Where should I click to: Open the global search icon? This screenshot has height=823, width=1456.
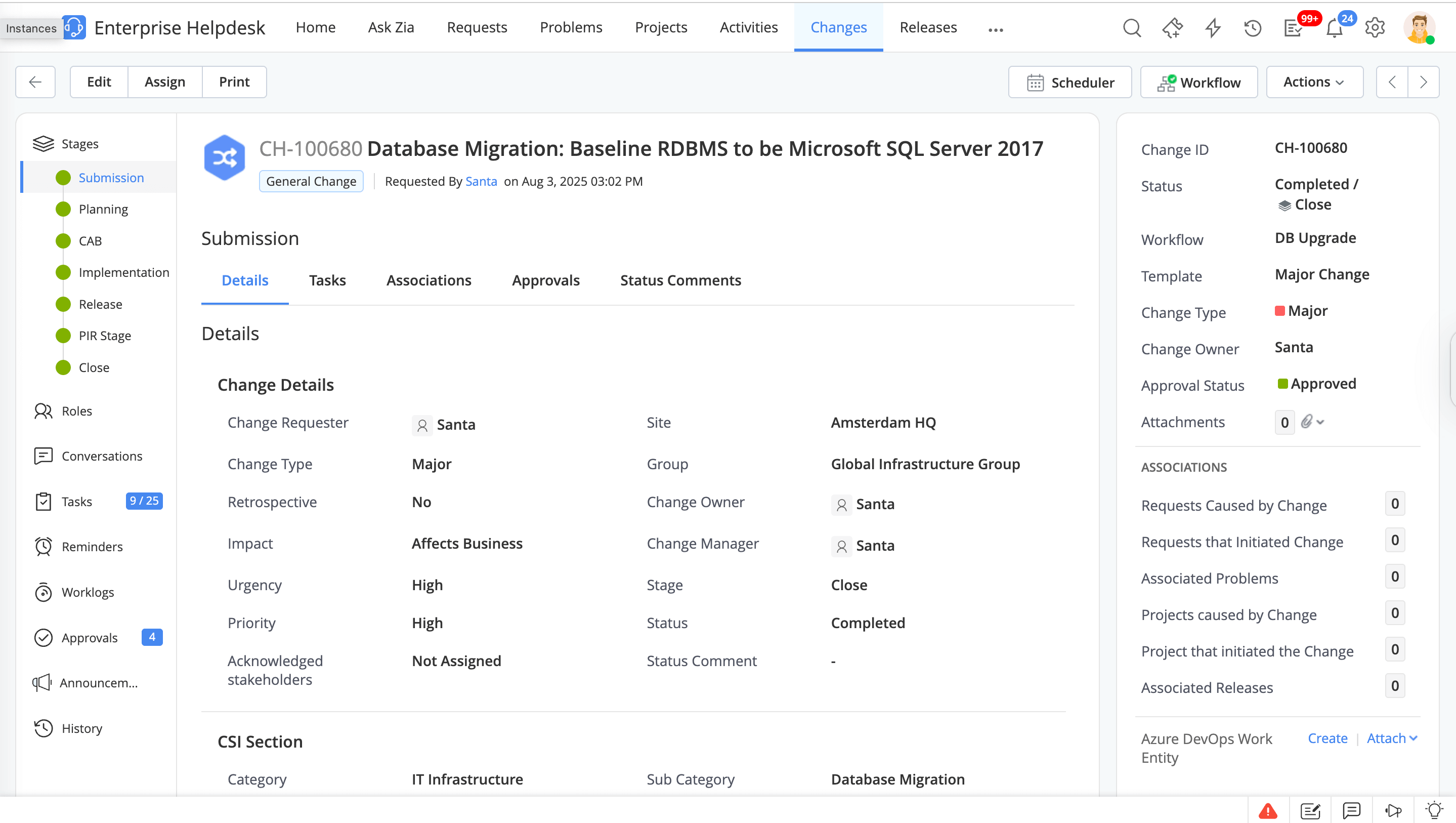point(1132,28)
